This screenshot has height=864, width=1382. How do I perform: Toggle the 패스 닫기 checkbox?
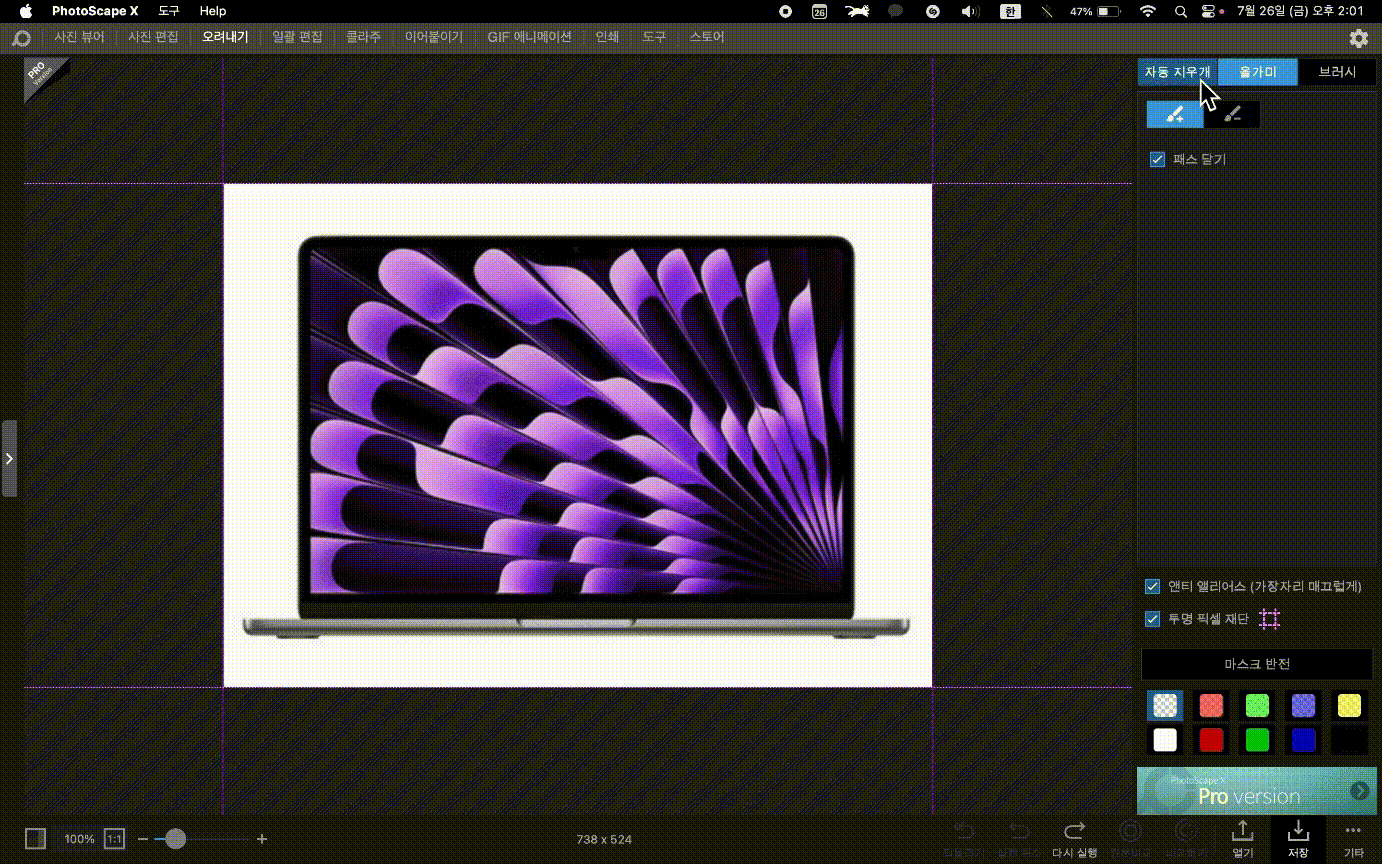[1158, 159]
